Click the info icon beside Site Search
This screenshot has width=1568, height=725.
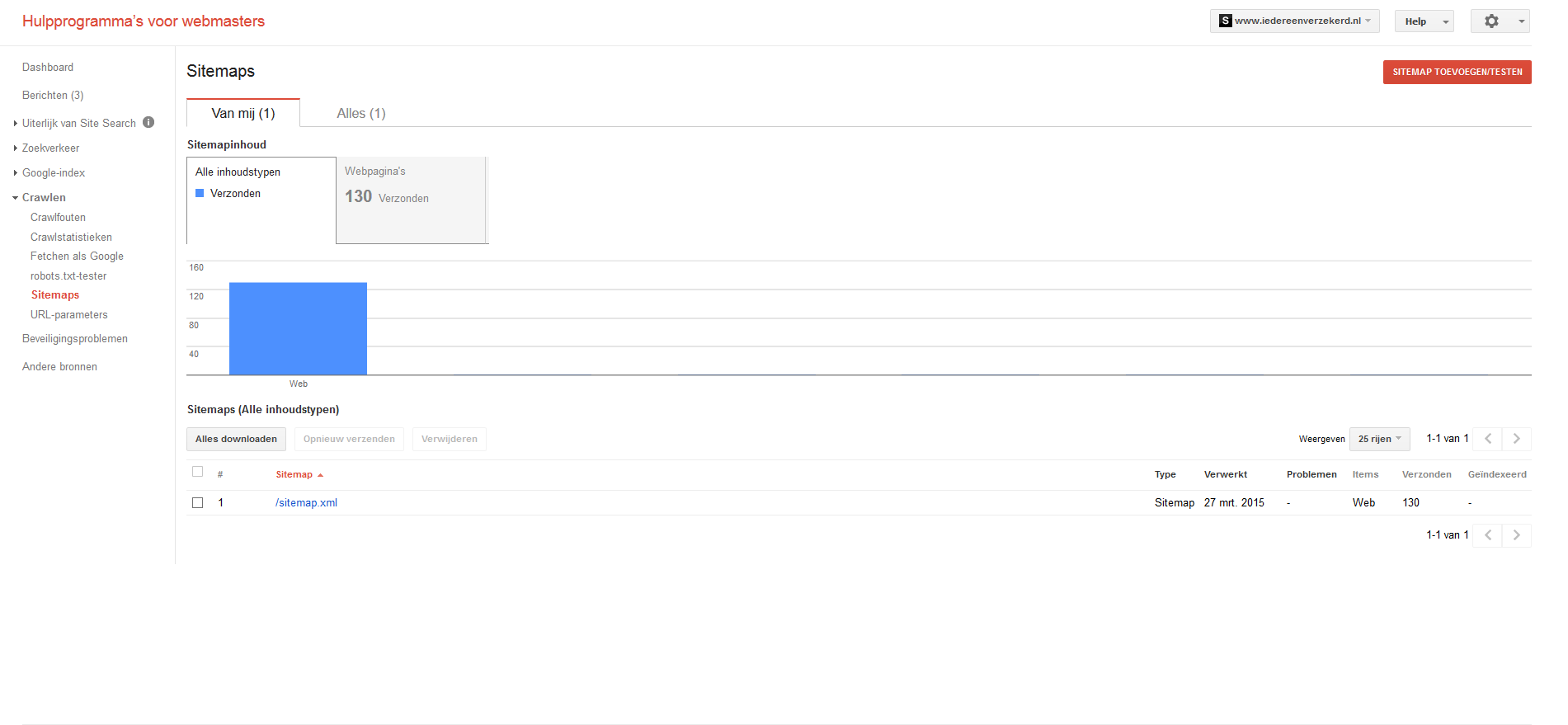pyautogui.click(x=148, y=122)
